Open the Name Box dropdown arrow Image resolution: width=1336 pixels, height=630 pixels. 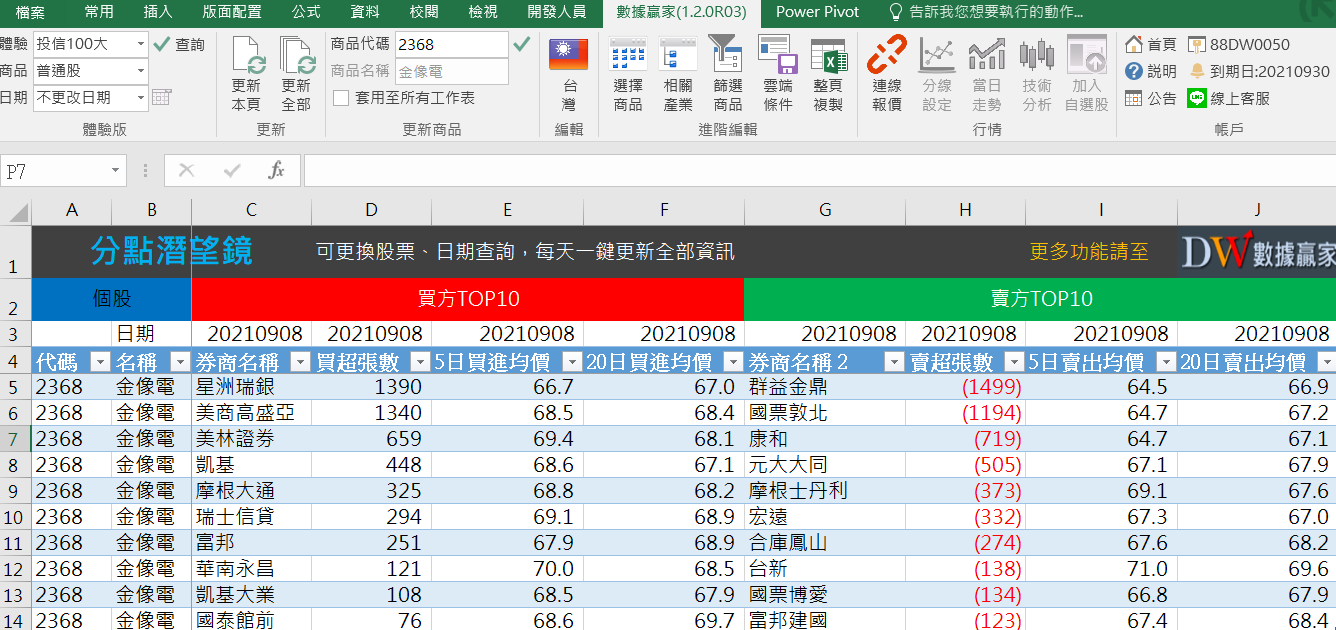point(115,171)
